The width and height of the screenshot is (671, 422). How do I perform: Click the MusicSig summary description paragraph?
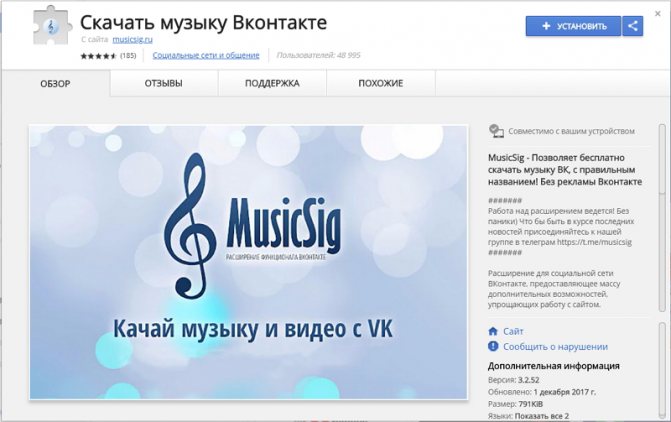[x=565, y=169]
